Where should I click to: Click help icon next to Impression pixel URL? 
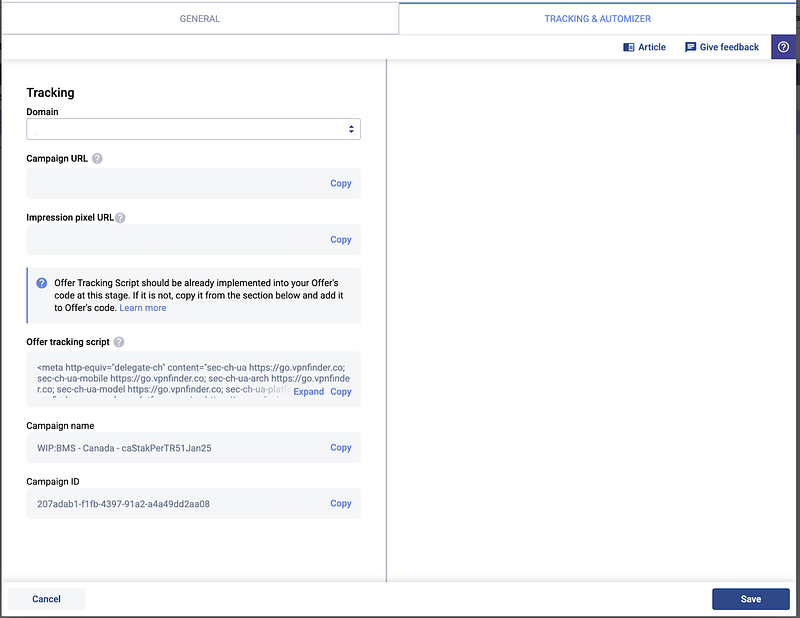(x=120, y=217)
